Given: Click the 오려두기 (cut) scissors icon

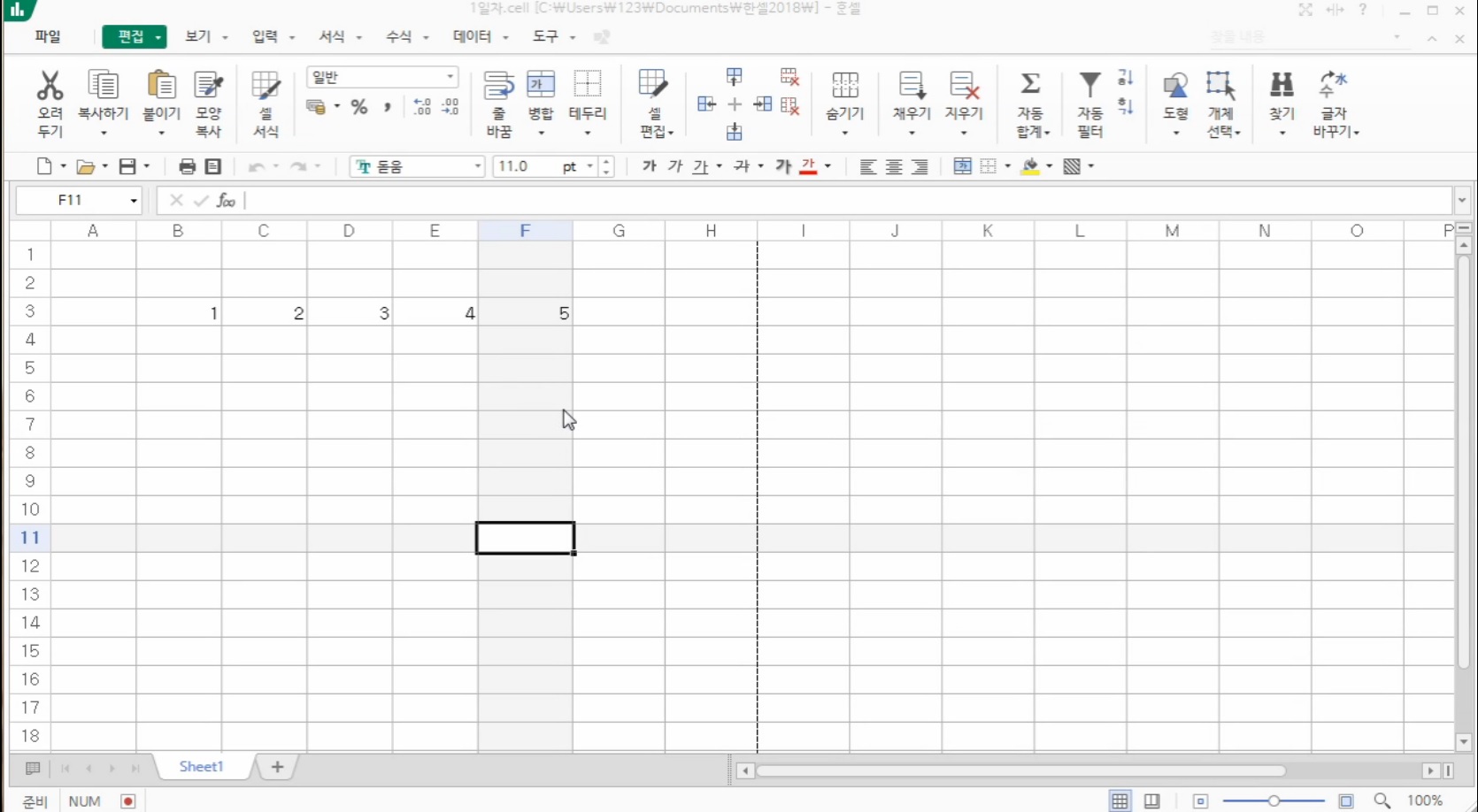Looking at the screenshot, I should pos(50,87).
